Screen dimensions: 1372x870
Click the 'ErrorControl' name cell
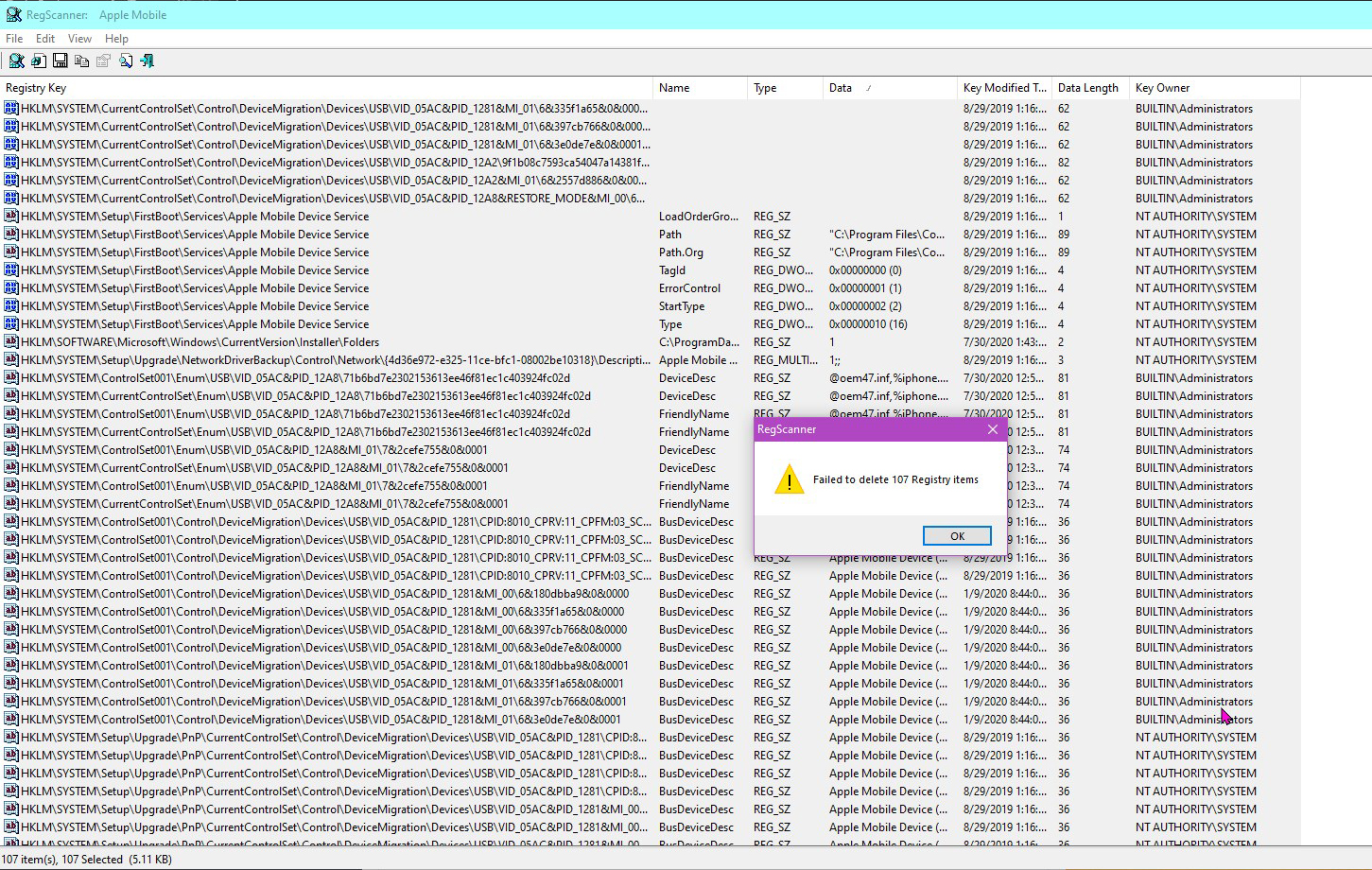(690, 288)
